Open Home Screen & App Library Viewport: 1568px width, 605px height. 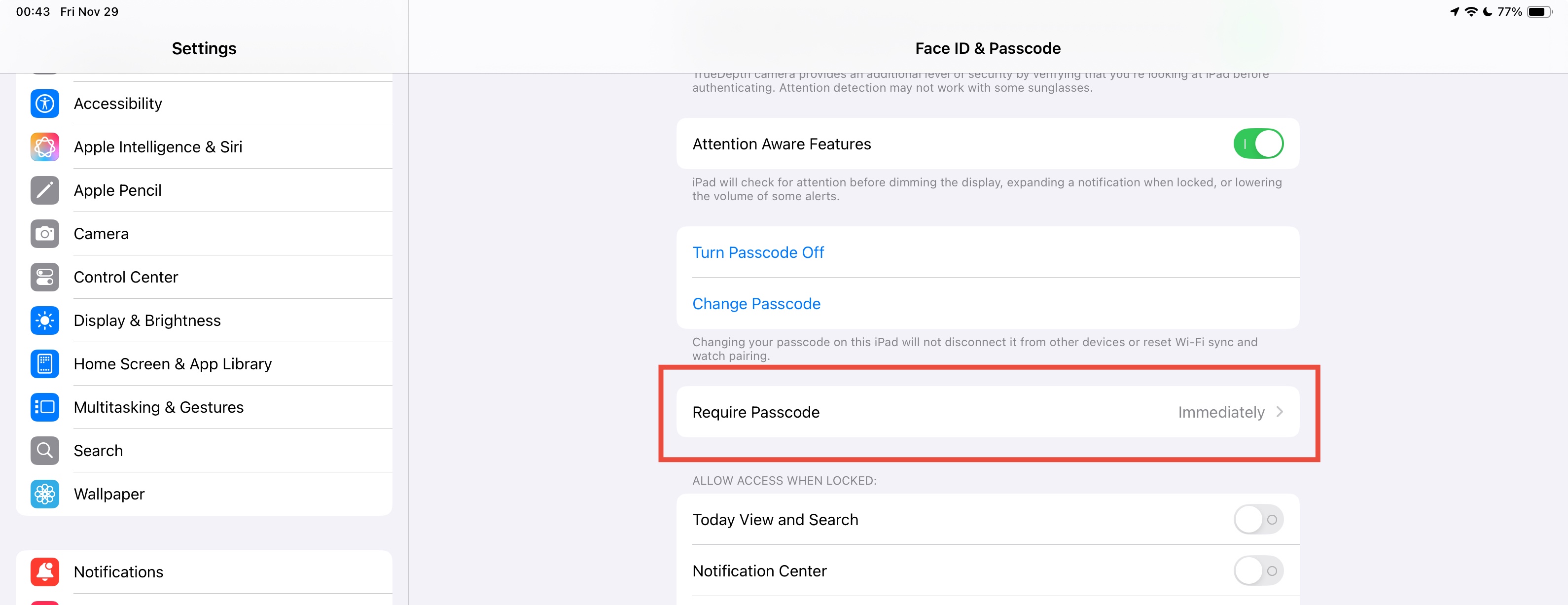(172, 364)
